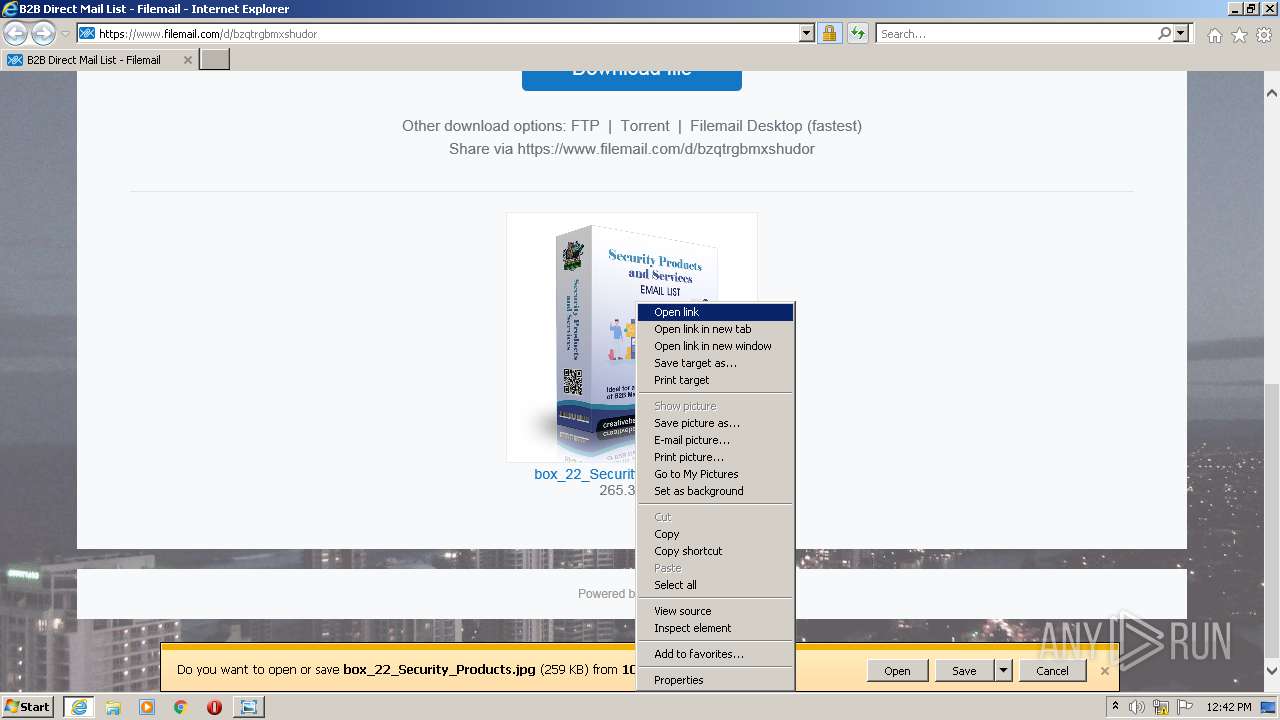Click the box_22_Security file name link
1280x720 pixels.
pyautogui.click(x=585, y=474)
